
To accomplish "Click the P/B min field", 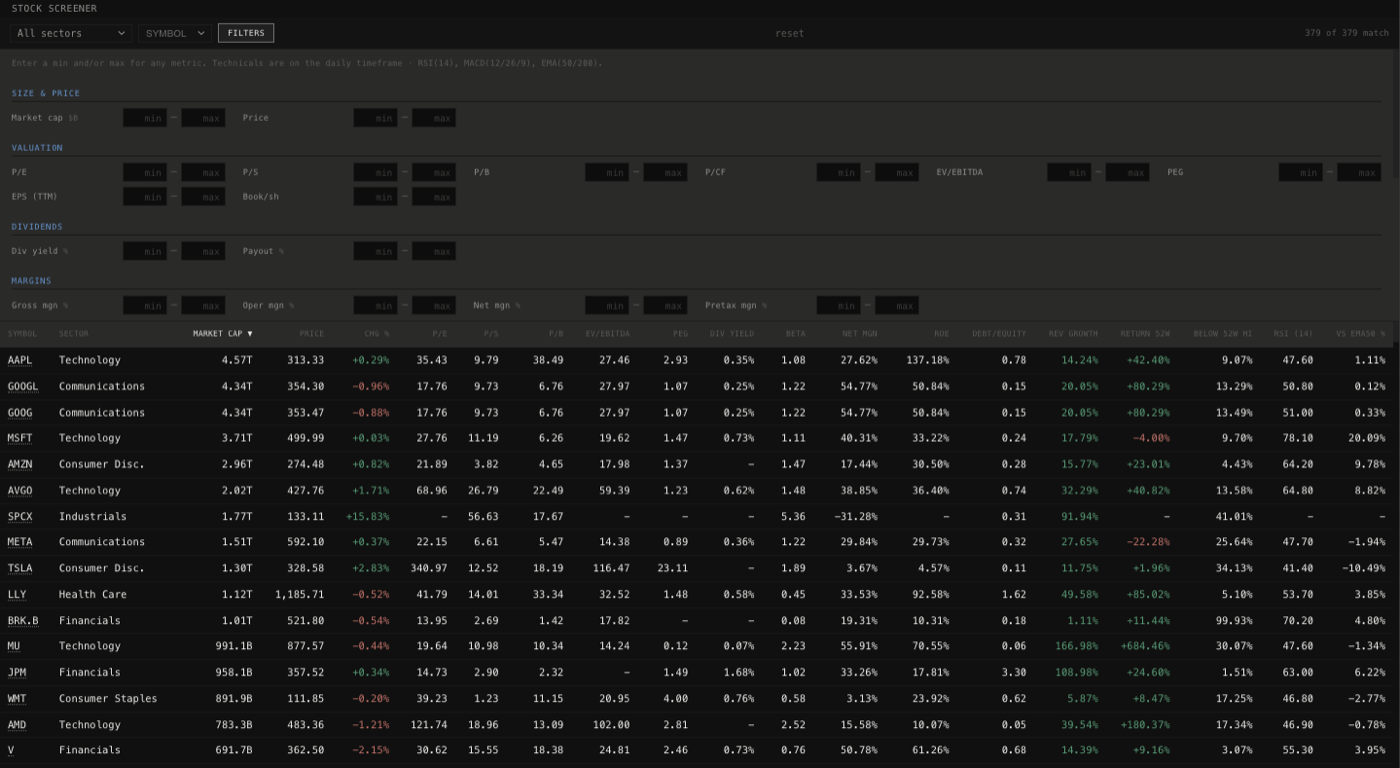I will pos(607,172).
